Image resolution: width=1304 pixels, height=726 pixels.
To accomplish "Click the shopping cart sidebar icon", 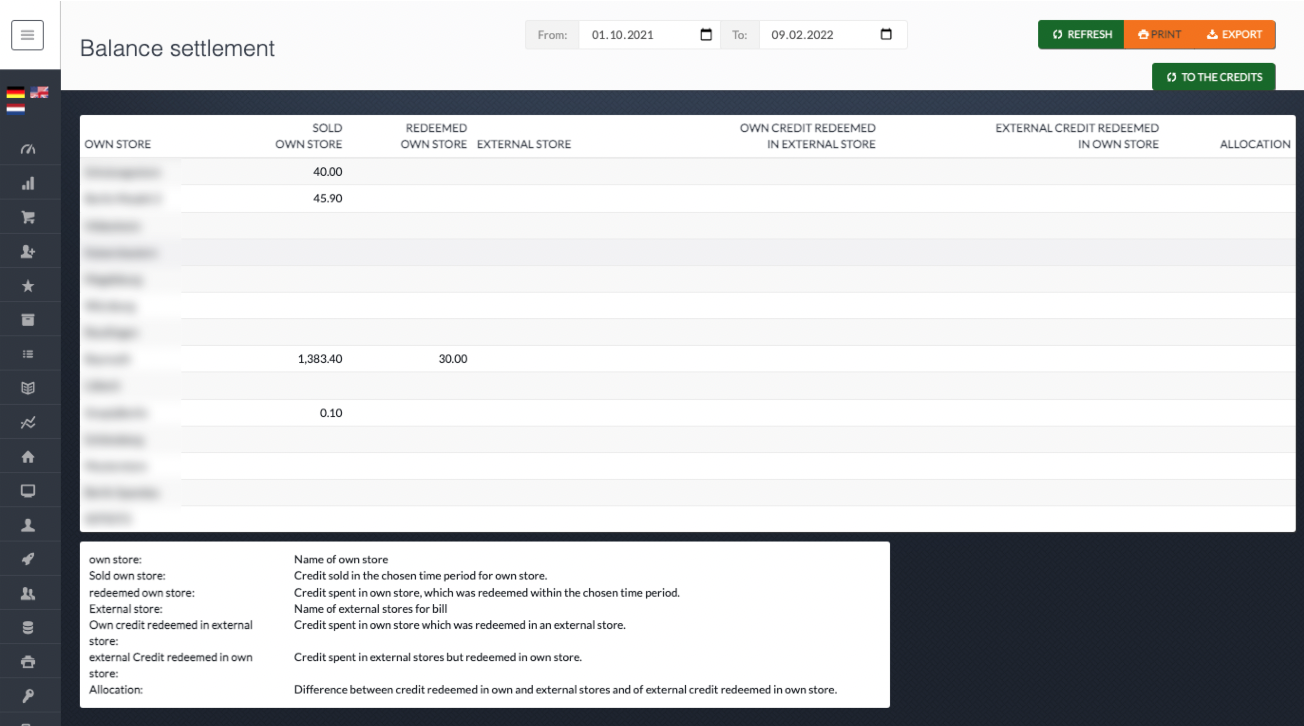I will pyautogui.click(x=29, y=217).
